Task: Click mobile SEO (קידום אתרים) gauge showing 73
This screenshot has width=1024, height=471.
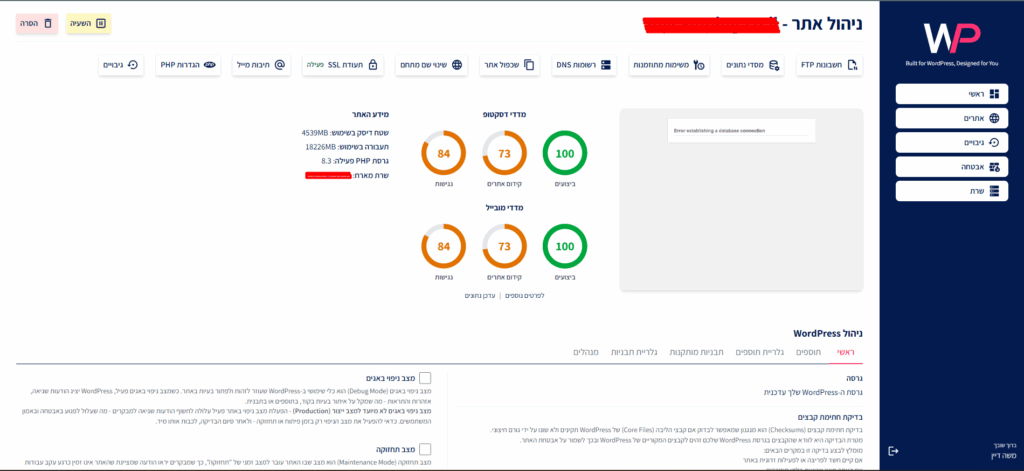Action: [x=504, y=246]
